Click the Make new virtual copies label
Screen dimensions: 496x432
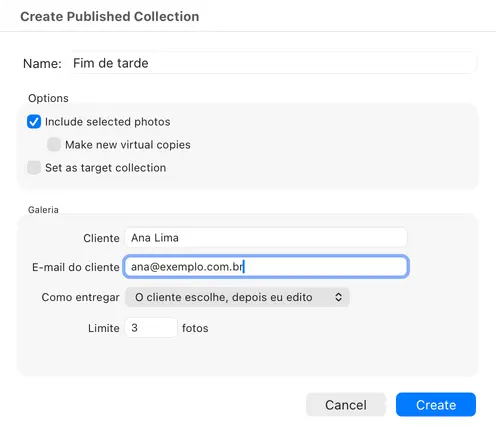(x=128, y=145)
